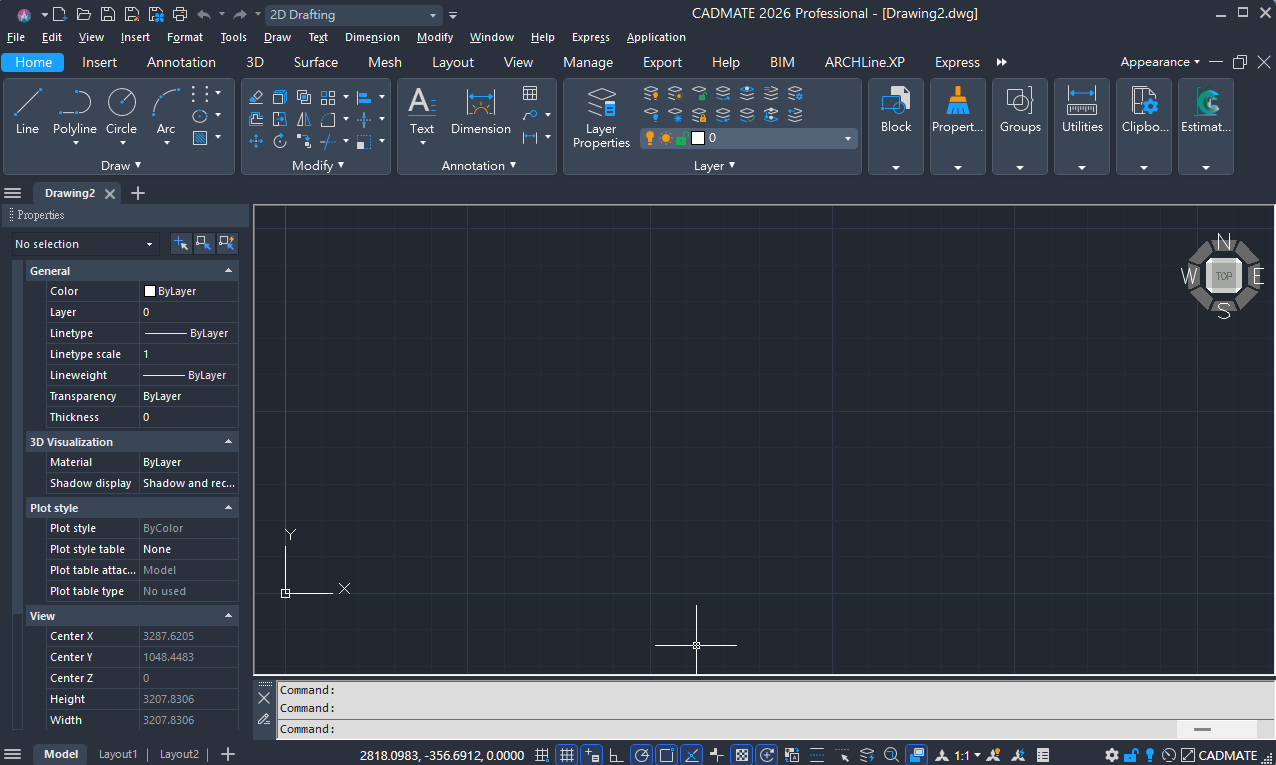Expand the Modify panel
The width and height of the screenshot is (1276, 765).
pos(318,165)
